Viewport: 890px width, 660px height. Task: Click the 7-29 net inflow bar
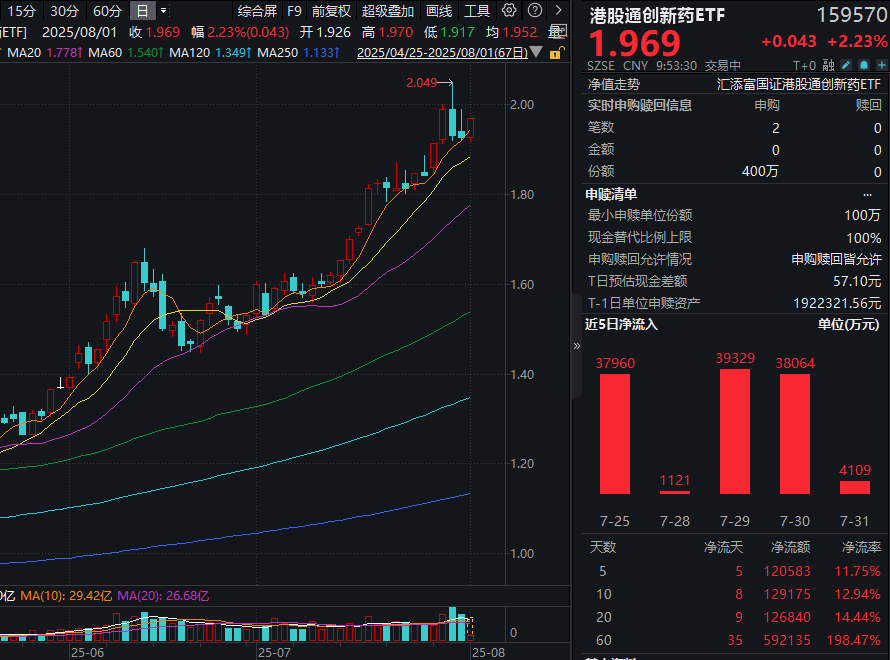734,430
